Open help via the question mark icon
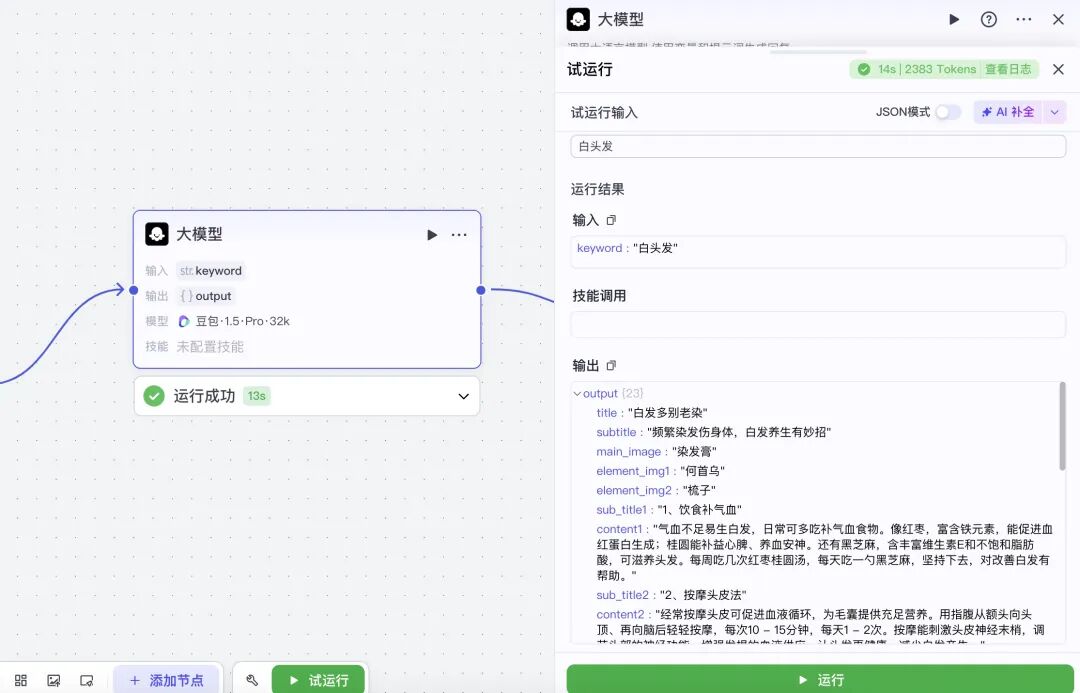This screenshot has width=1080, height=693. (989, 19)
